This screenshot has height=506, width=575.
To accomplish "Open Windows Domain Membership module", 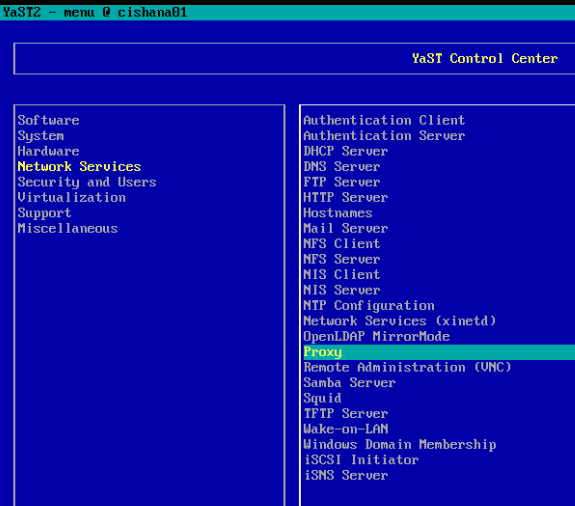I will (399, 444).
